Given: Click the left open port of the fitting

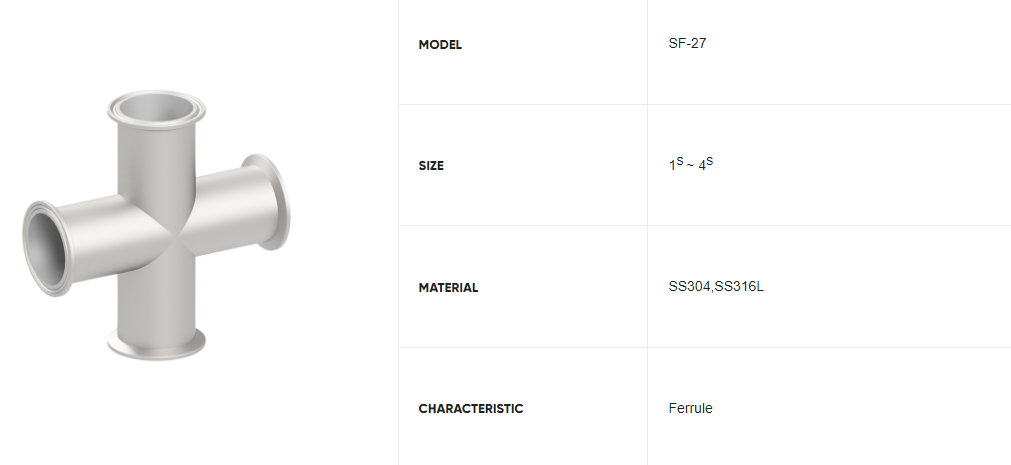Looking at the screenshot, I should click(47, 248).
